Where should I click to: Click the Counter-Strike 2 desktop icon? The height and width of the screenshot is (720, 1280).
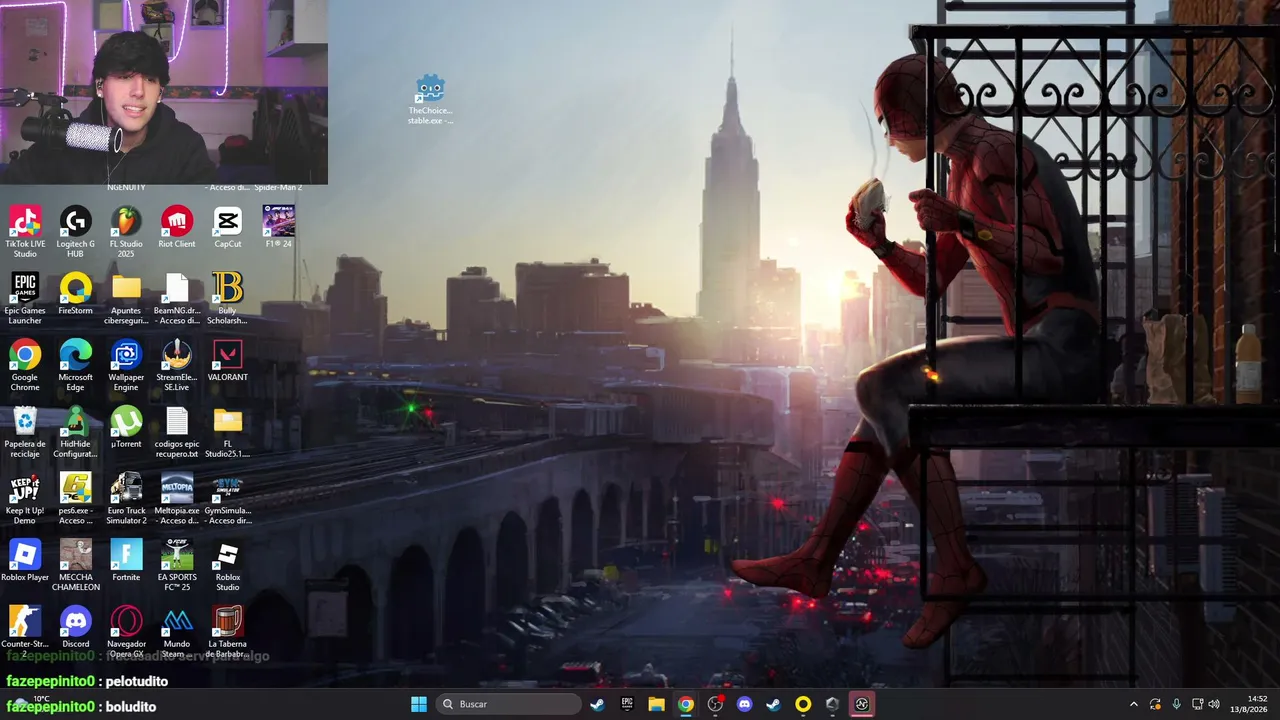25,632
